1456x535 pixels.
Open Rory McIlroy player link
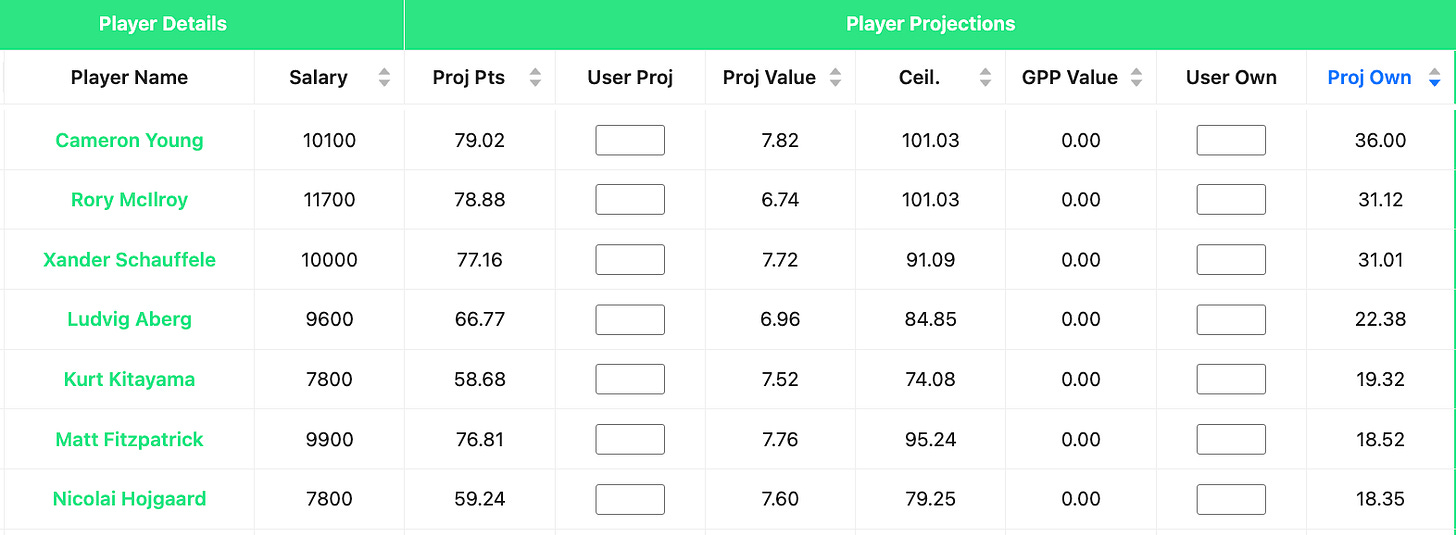129,200
